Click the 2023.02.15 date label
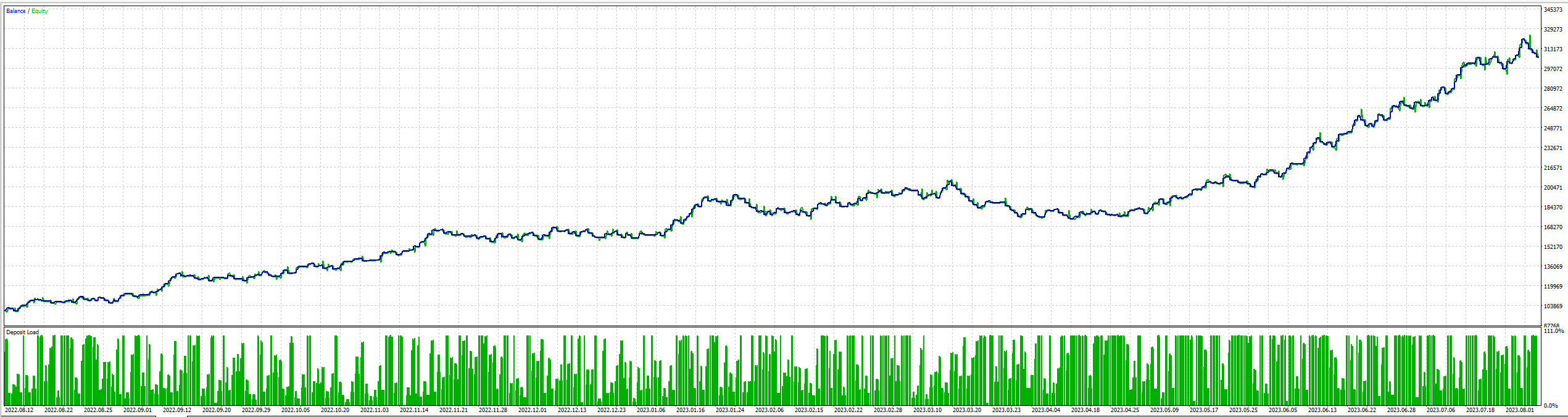The height and width of the screenshot is (417, 1568). coord(809,410)
